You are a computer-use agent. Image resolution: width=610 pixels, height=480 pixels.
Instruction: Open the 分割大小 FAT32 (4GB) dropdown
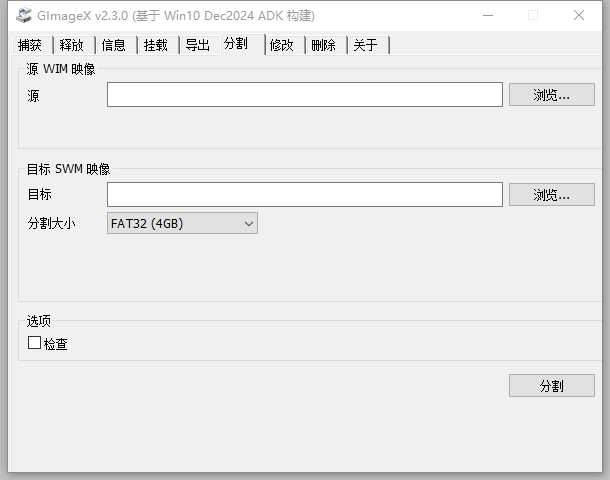(x=182, y=223)
